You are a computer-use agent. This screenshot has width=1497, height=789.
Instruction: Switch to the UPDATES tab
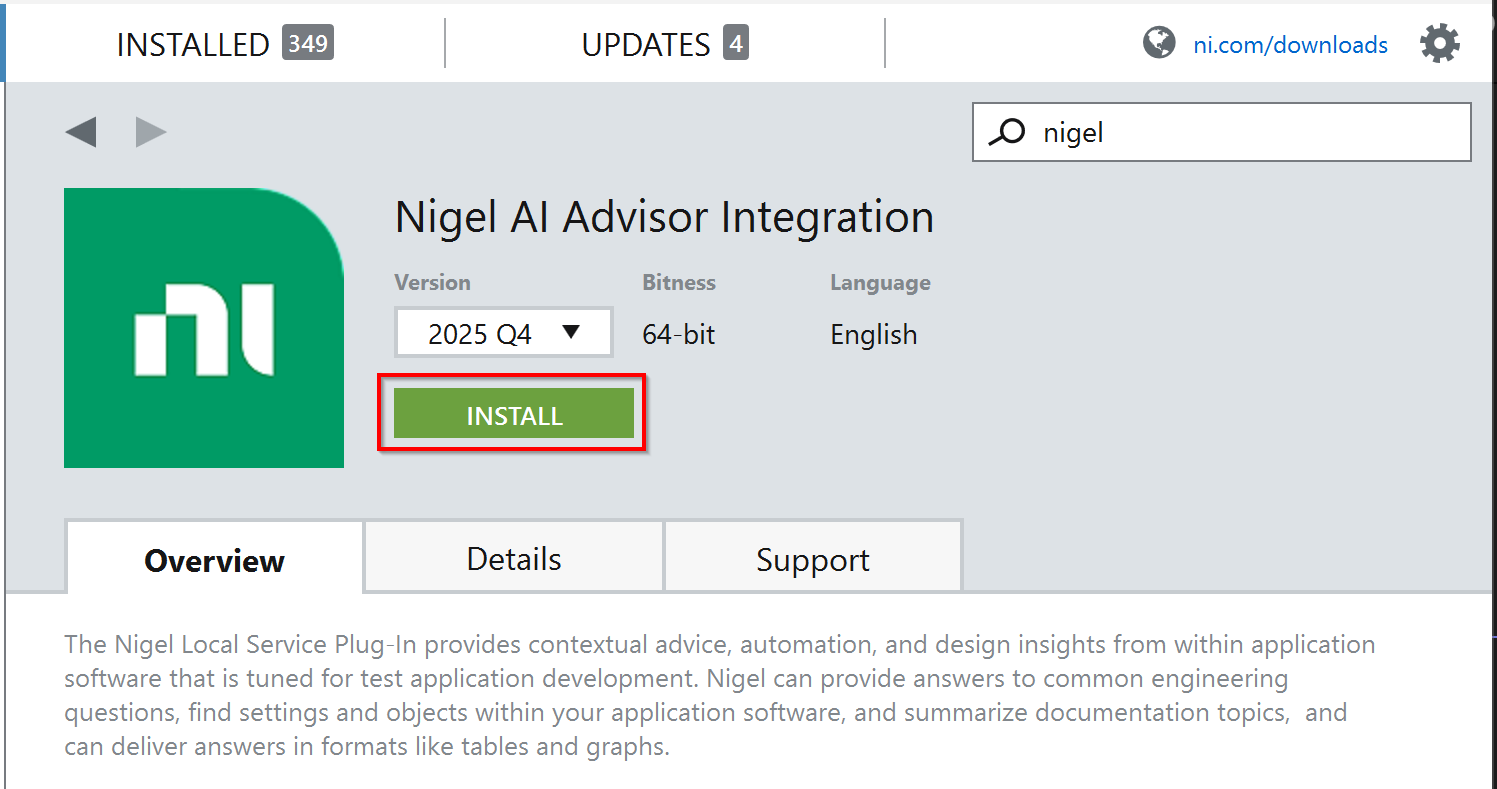click(x=646, y=45)
